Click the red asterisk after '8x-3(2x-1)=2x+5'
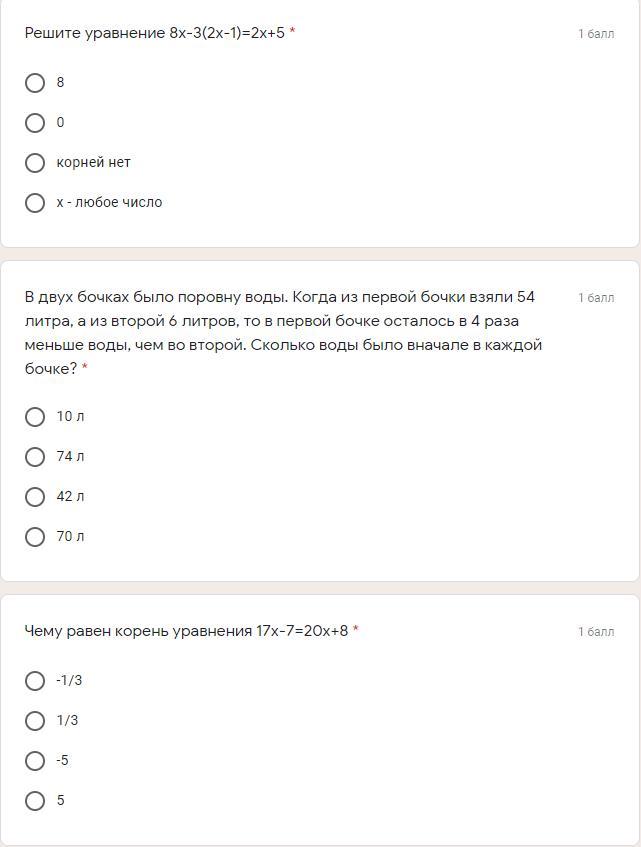Viewport: 641px width, 847px height. point(292,33)
